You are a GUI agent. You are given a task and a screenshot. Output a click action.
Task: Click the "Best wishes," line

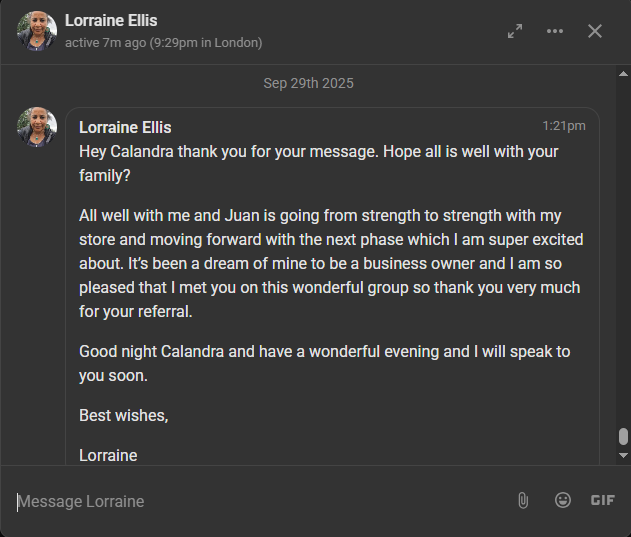click(124, 415)
